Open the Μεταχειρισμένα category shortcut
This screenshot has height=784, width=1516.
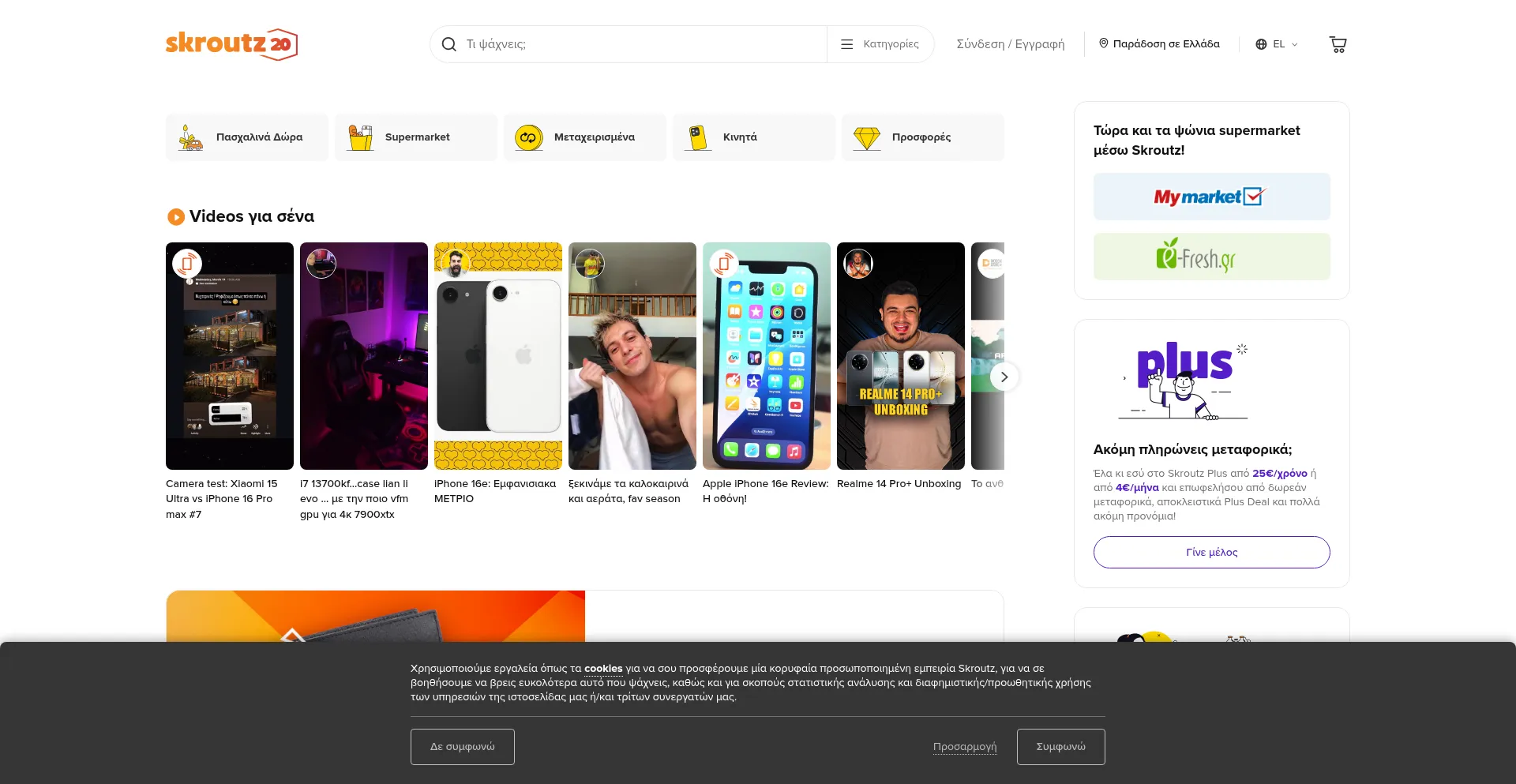(584, 137)
